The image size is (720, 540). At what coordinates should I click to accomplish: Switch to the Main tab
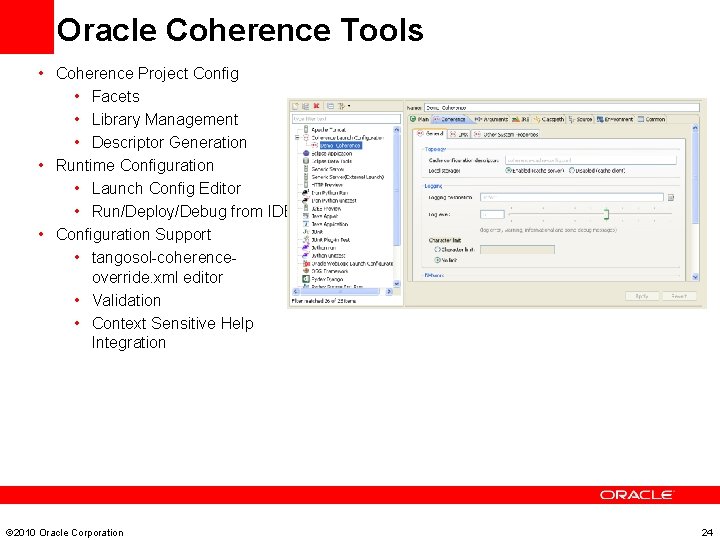click(419, 119)
